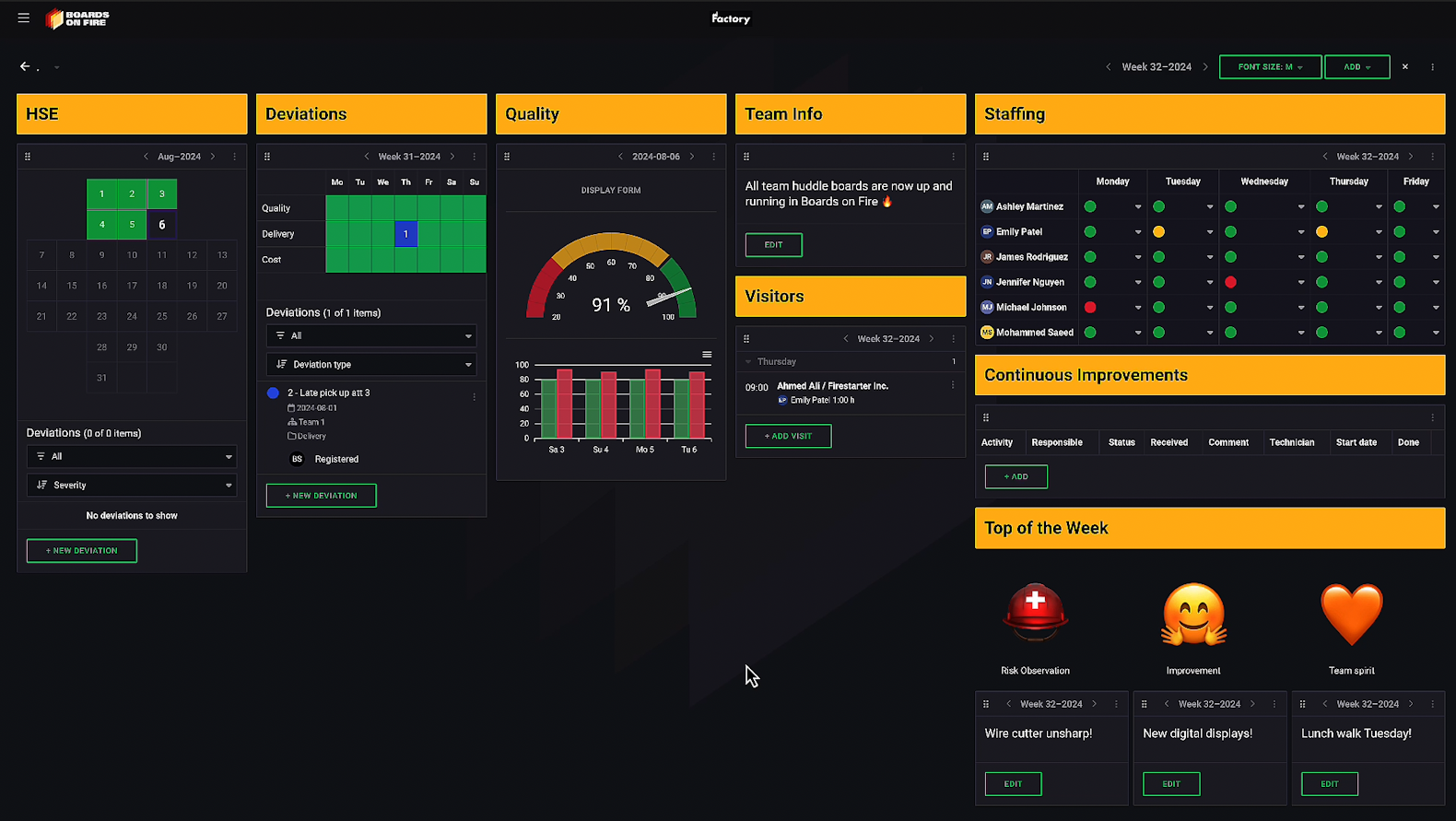Click the DISPLAY FORM link
This screenshot has width=1456, height=821.
coord(611,191)
